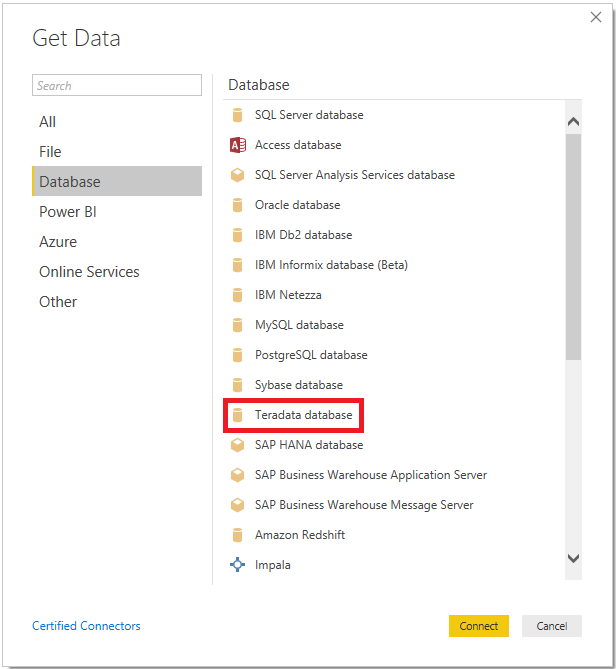Click the SQL Server database cylinder icon

point(237,115)
